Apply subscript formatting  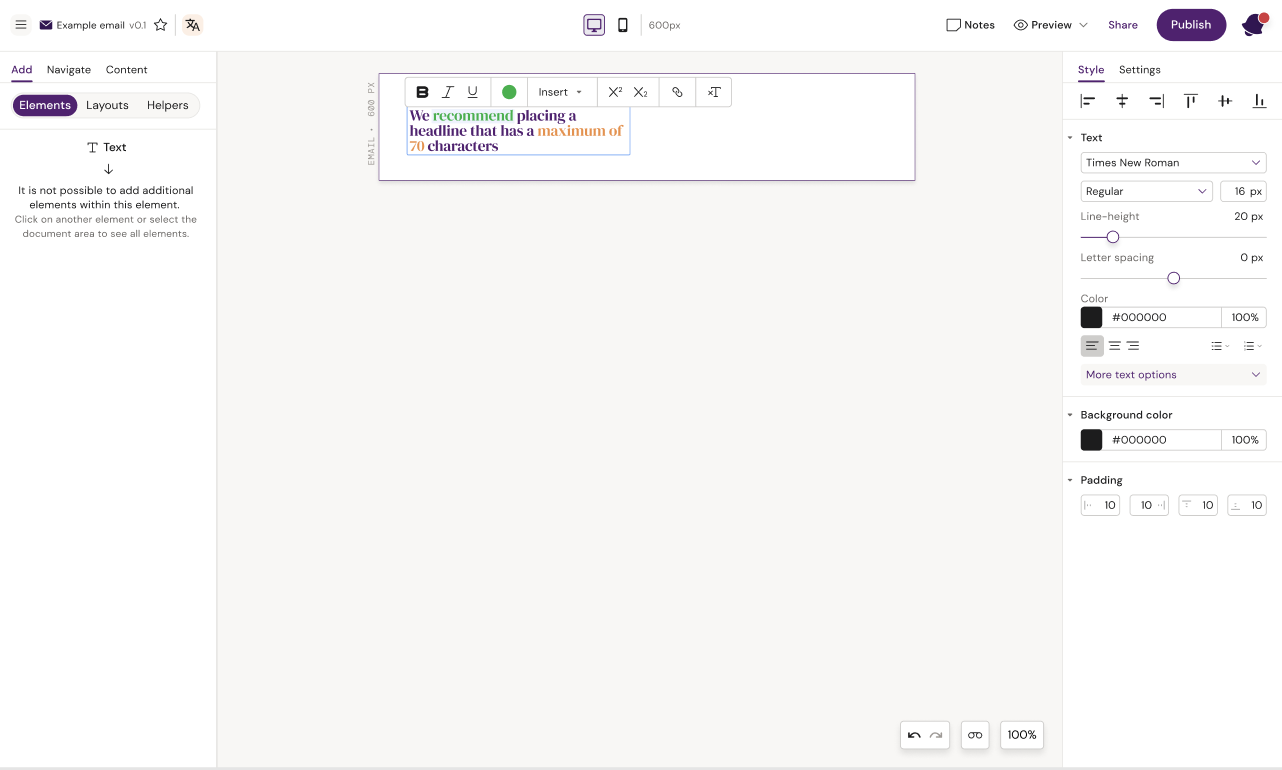(640, 91)
